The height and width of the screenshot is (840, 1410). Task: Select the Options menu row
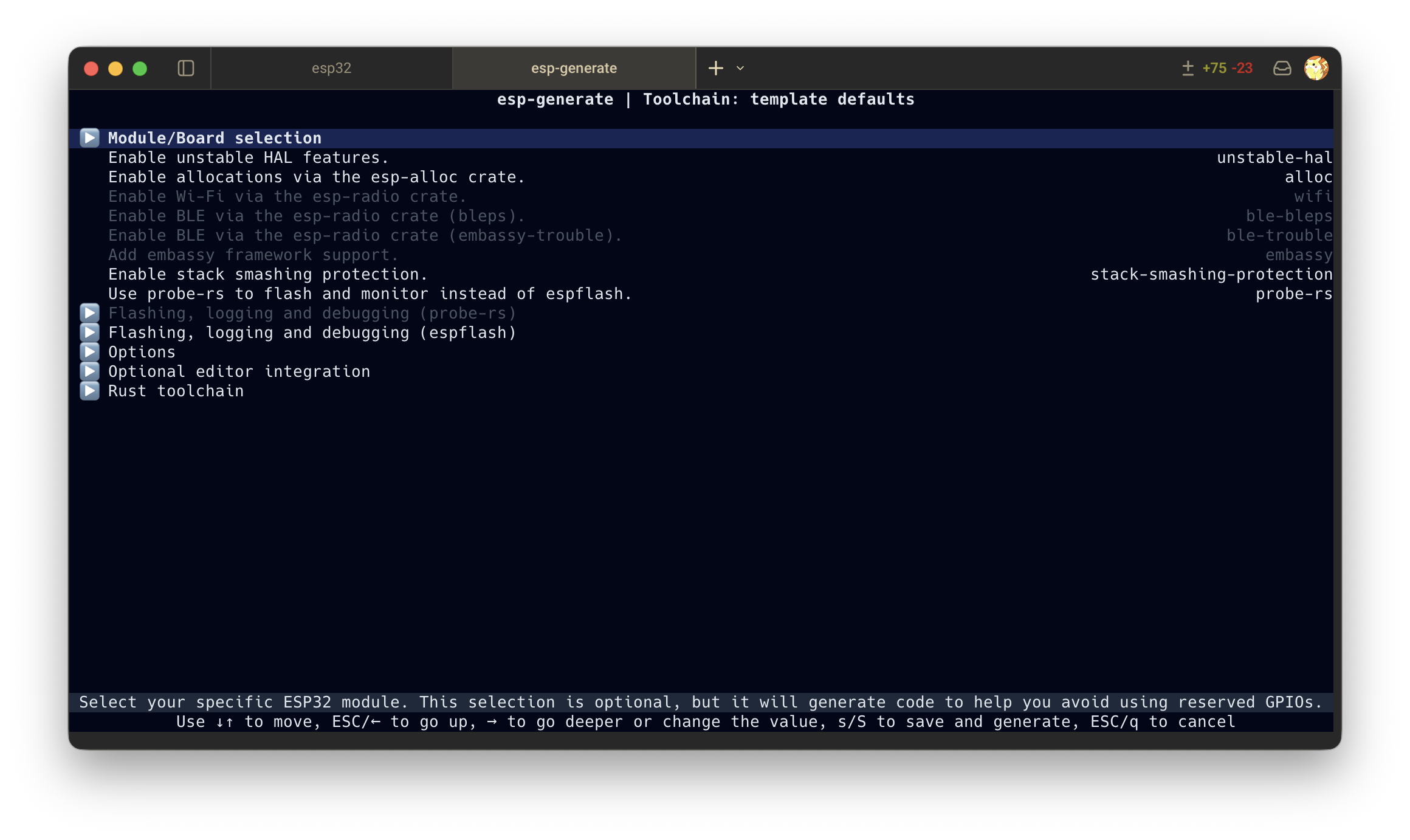pyautogui.click(x=701, y=352)
